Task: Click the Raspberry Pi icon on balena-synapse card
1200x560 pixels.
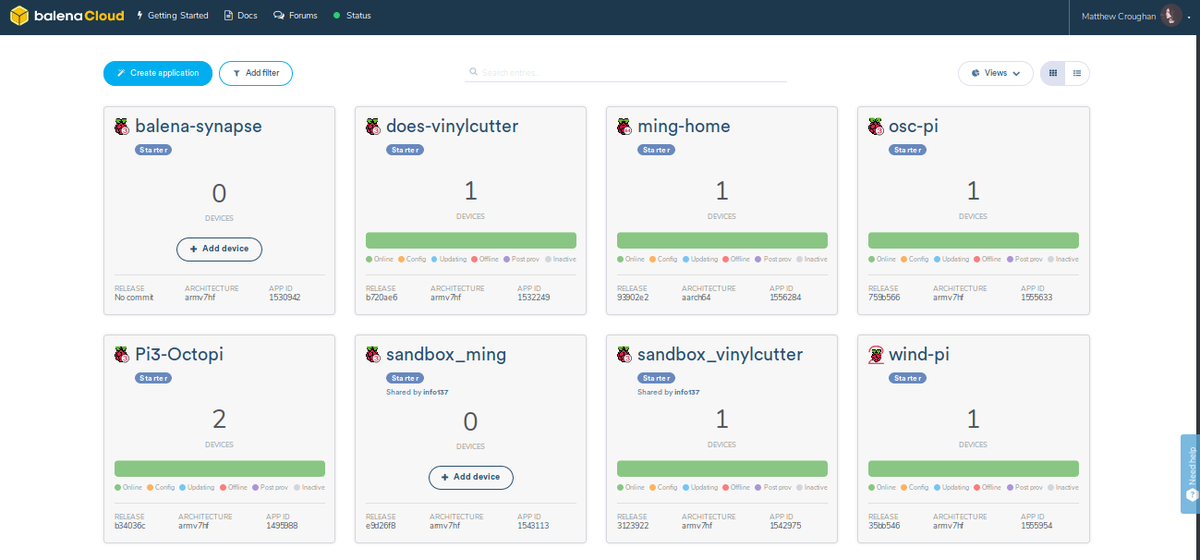Action: coord(122,127)
